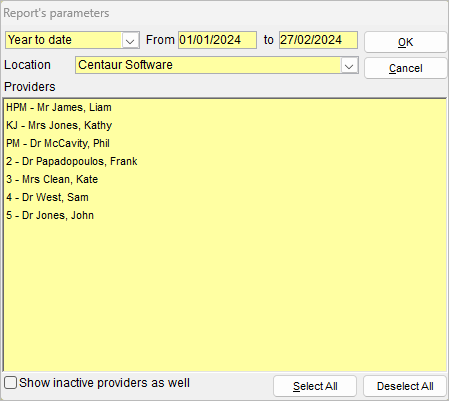Screen dimensions: 449x401
Task: Select provider KJ - Mrs Jones, Kathy
Action: click(x=59, y=125)
